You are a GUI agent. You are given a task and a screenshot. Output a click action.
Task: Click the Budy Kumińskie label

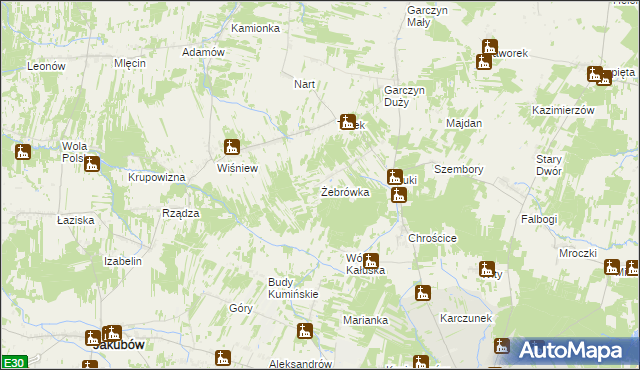coord(293,288)
